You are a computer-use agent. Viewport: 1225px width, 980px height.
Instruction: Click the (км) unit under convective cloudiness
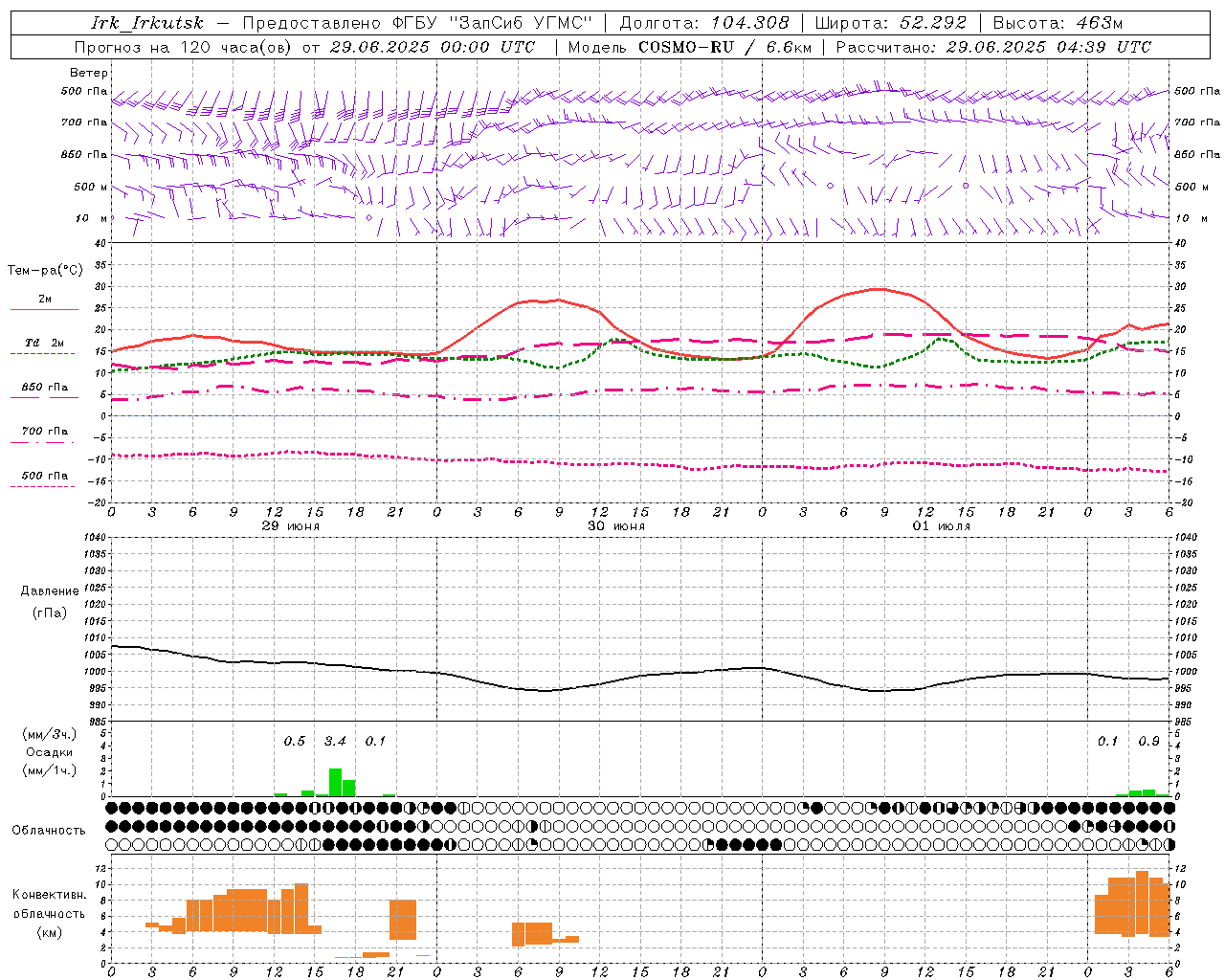click(x=50, y=932)
